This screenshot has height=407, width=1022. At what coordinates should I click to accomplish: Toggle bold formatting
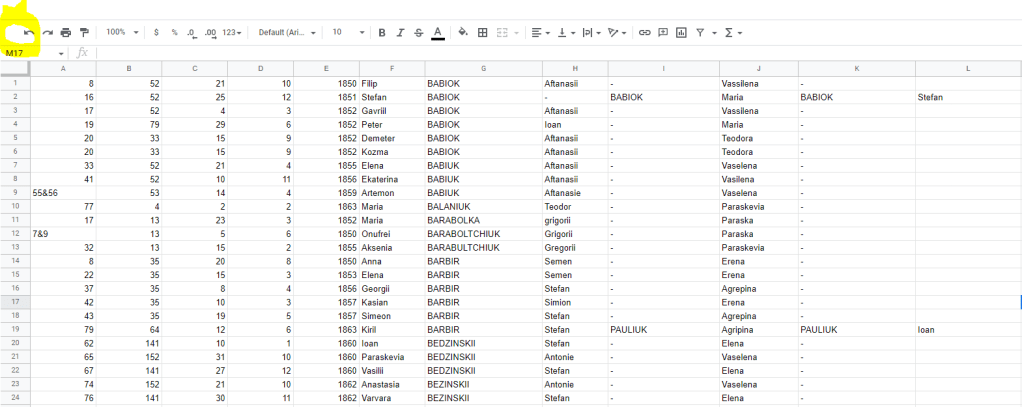point(382,33)
